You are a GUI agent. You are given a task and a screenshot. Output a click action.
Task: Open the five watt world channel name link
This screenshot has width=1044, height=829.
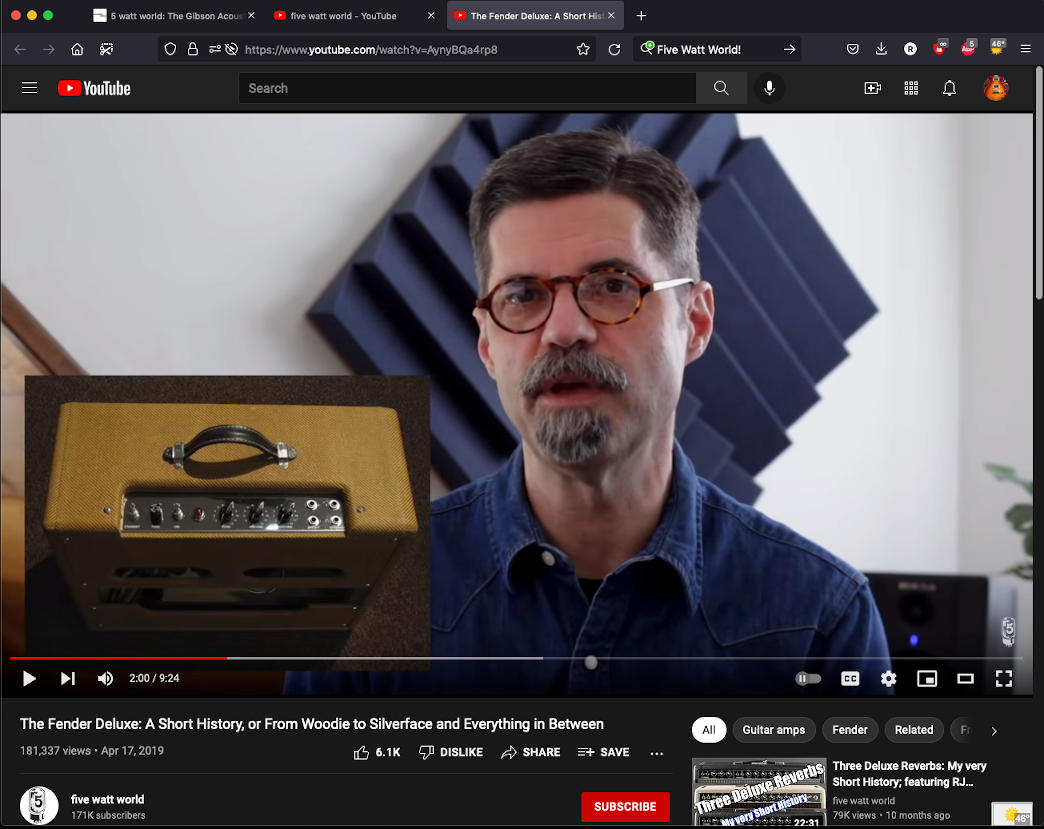pyautogui.click(x=107, y=799)
